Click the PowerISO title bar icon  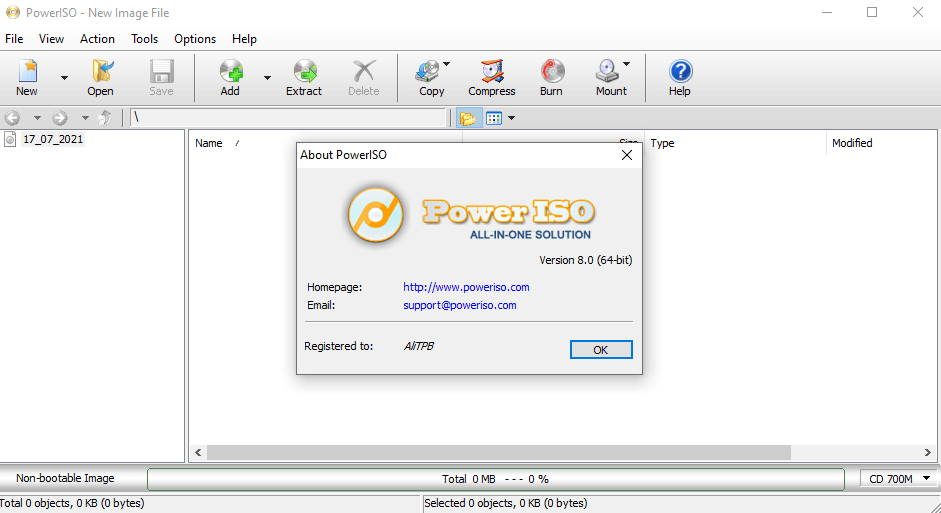click(13, 13)
